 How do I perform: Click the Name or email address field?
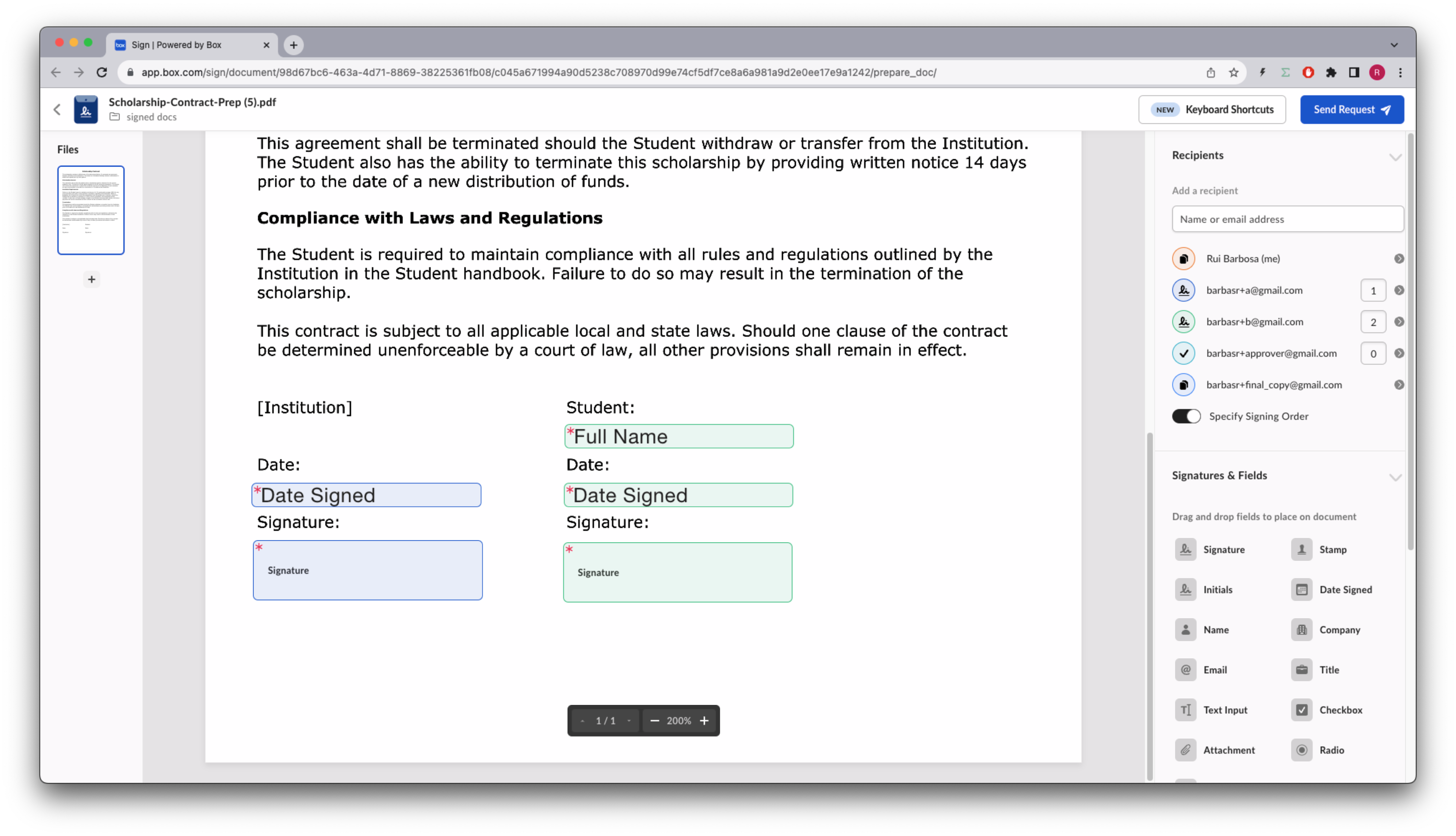click(x=1287, y=219)
